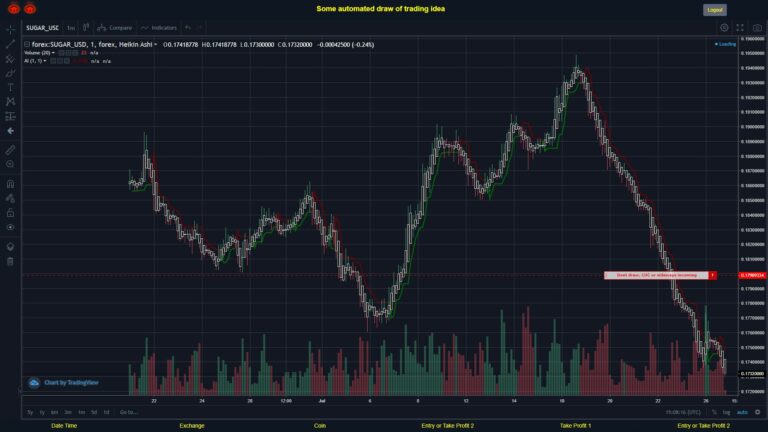The width and height of the screenshot is (768, 432).
Task: Click the undo arrow in top toolbar
Action: (188, 27)
